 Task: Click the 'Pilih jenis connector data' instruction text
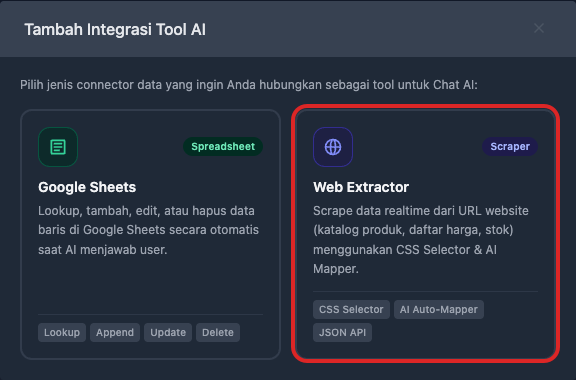click(249, 85)
